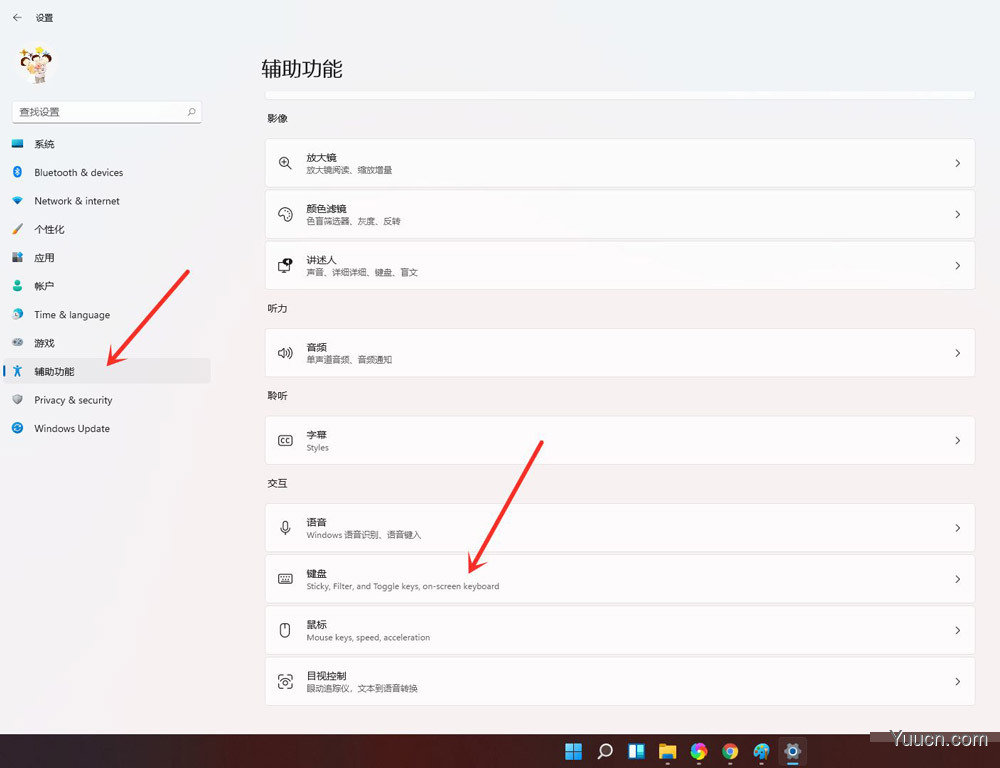Open the 颜色滤镜 settings title
Image resolution: width=1000 pixels, height=768 pixels.
tap(326, 209)
